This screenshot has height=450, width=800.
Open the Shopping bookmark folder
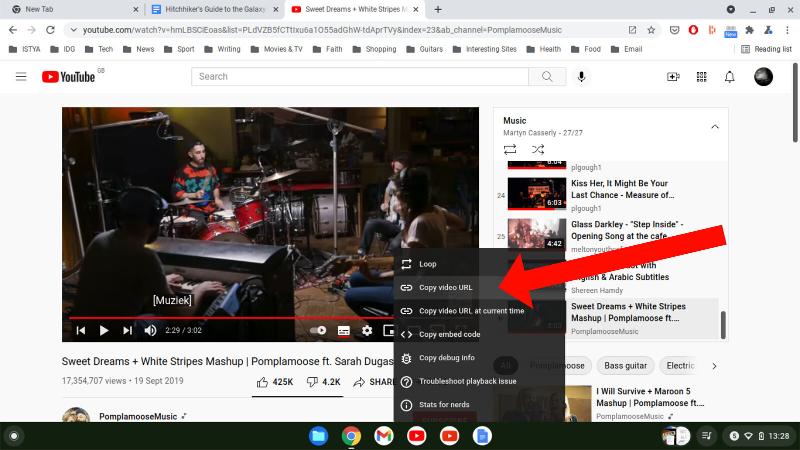click(374, 49)
